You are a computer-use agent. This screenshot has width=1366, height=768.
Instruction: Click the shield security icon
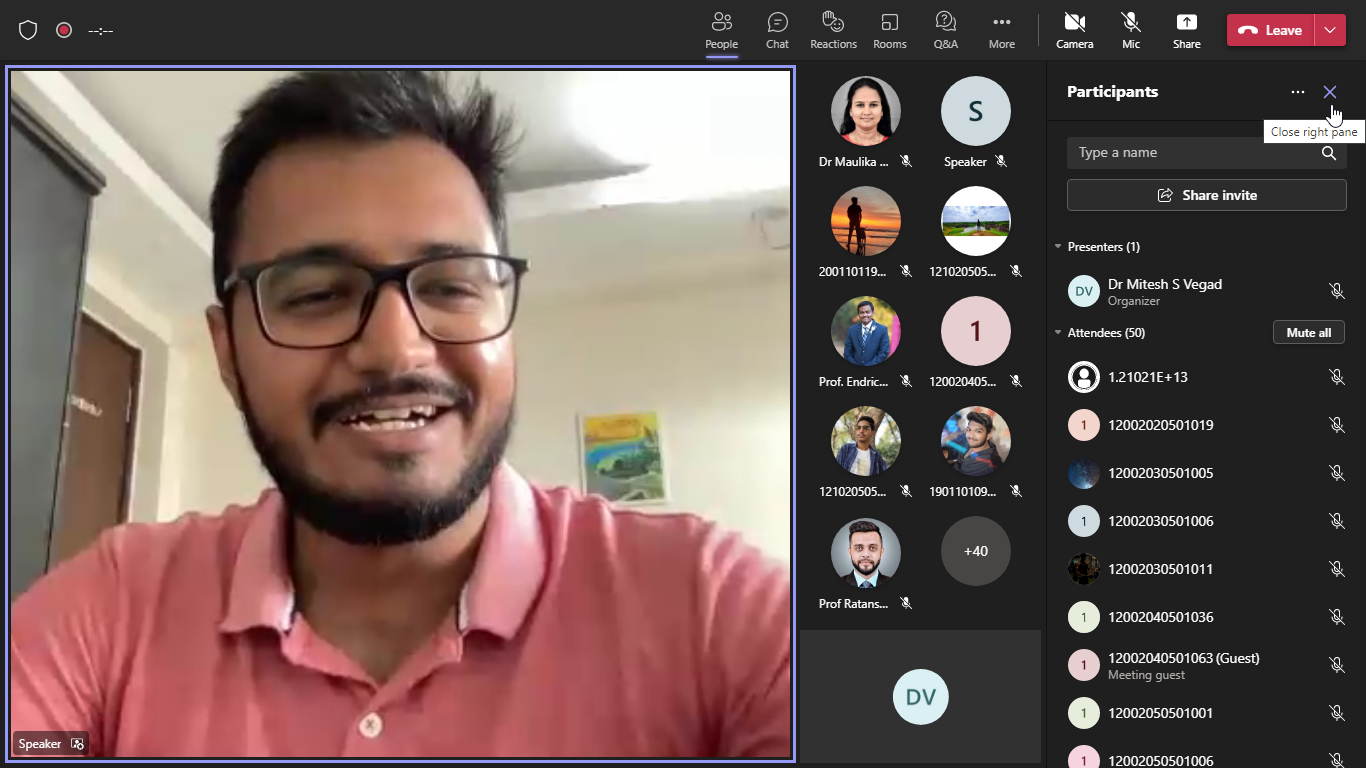click(x=28, y=30)
